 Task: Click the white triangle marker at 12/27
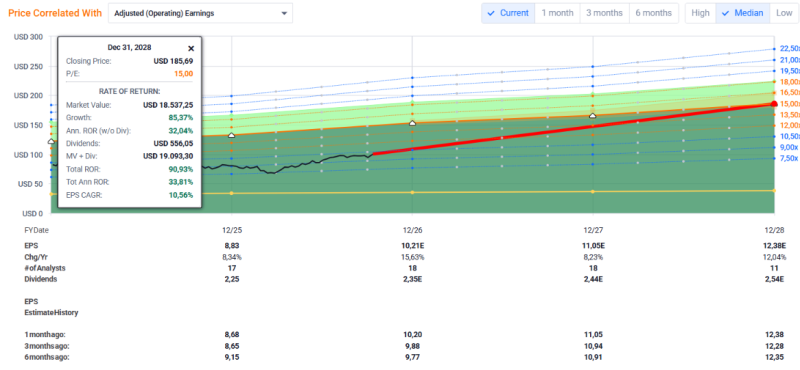592,116
